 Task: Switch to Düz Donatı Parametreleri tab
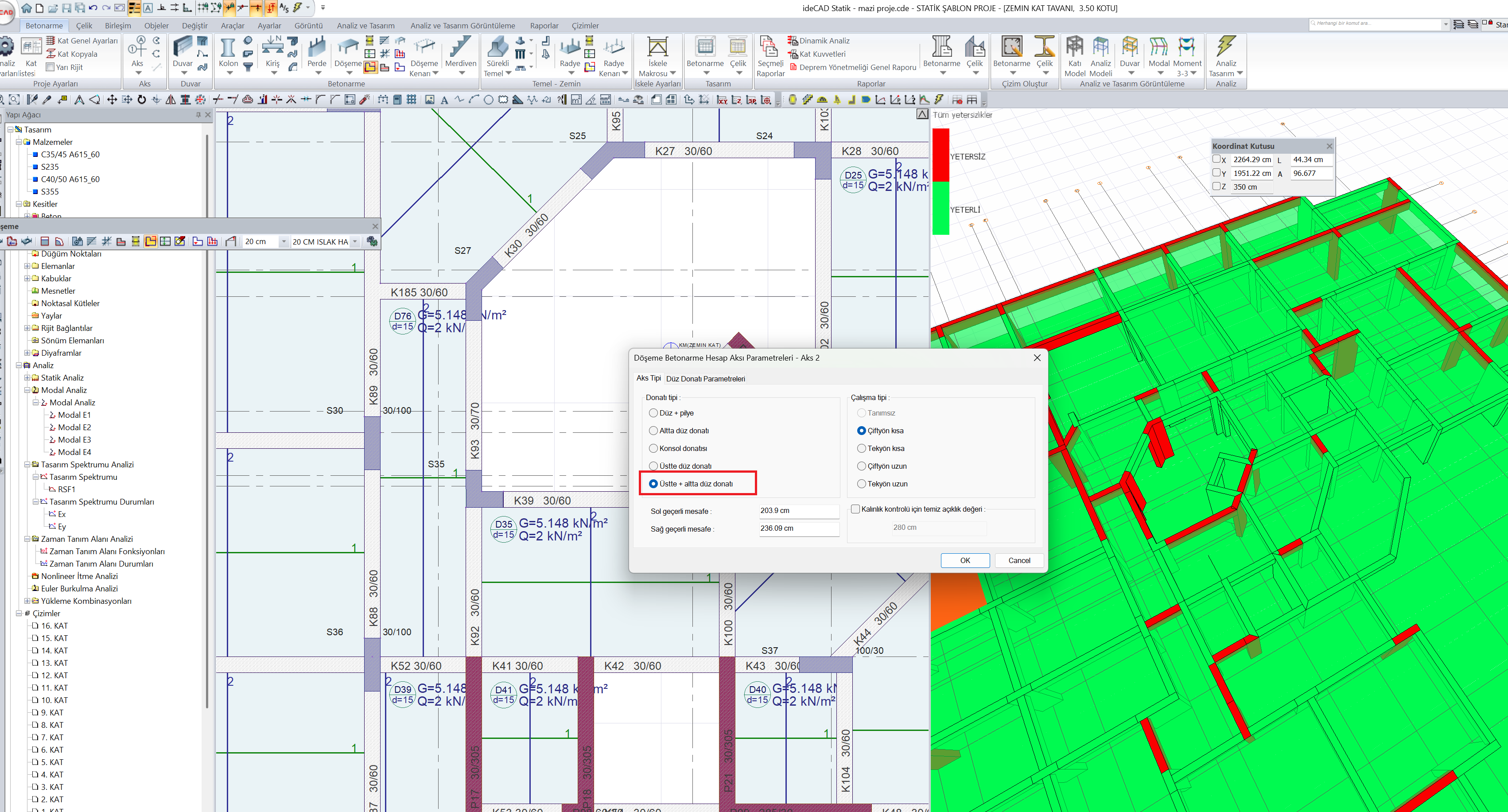click(x=705, y=379)
